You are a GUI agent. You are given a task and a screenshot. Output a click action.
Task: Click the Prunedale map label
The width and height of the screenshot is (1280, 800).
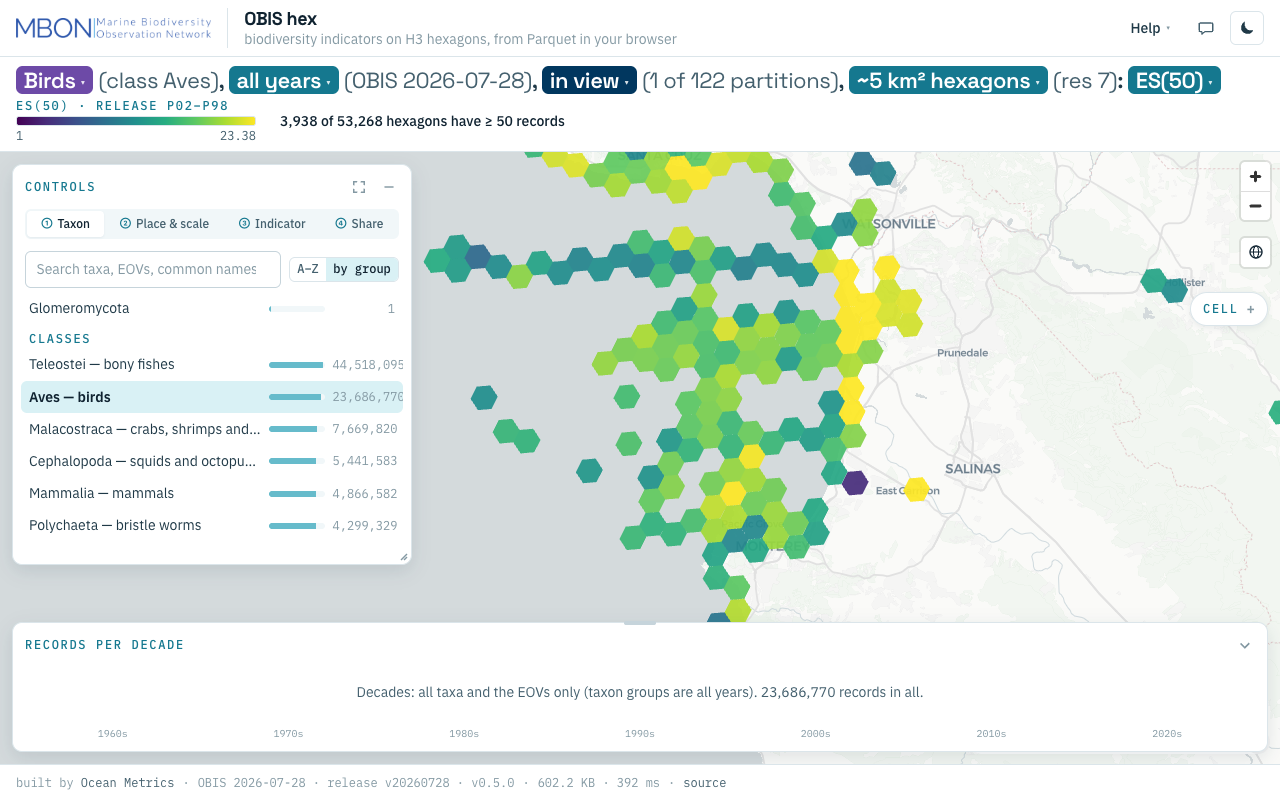pos(963,353)
